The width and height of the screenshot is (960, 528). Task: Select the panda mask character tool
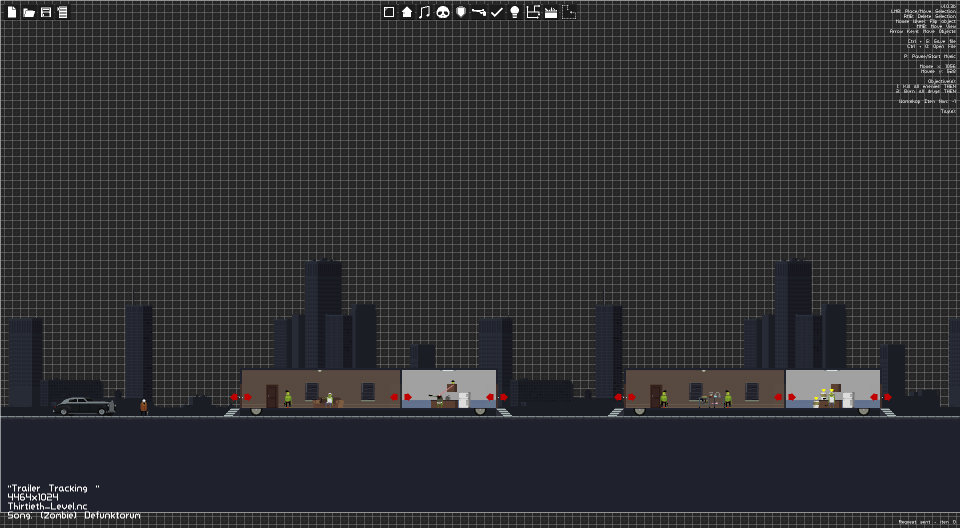coord(443,12)
